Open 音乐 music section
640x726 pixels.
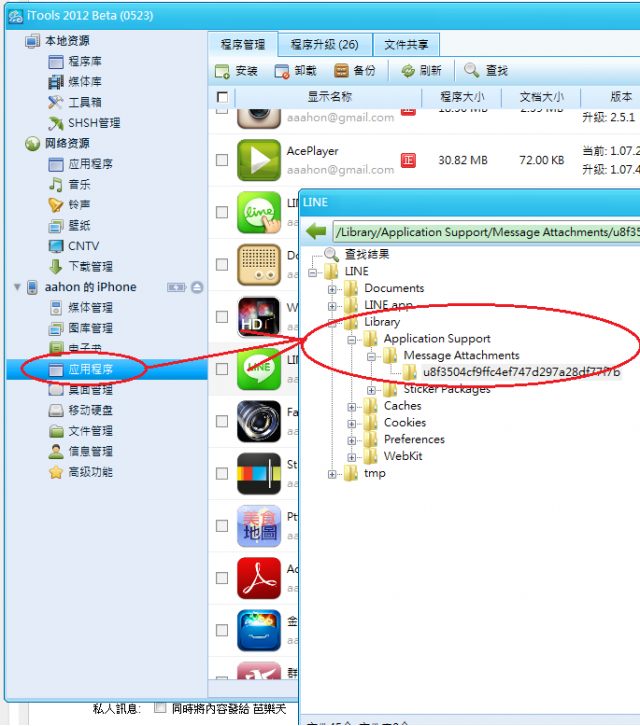click(x=70, y=184)
